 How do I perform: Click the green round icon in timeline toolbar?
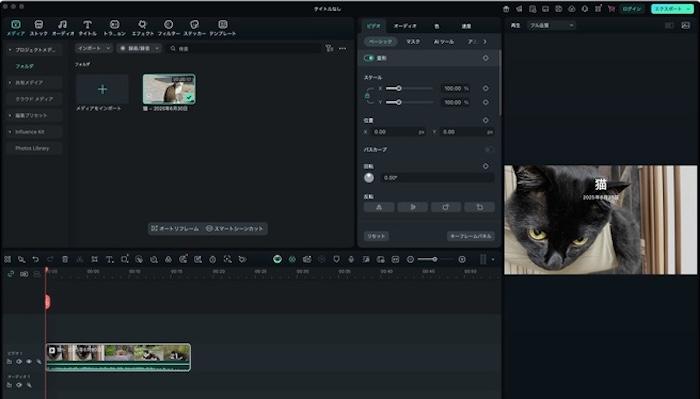coord(277,259)
